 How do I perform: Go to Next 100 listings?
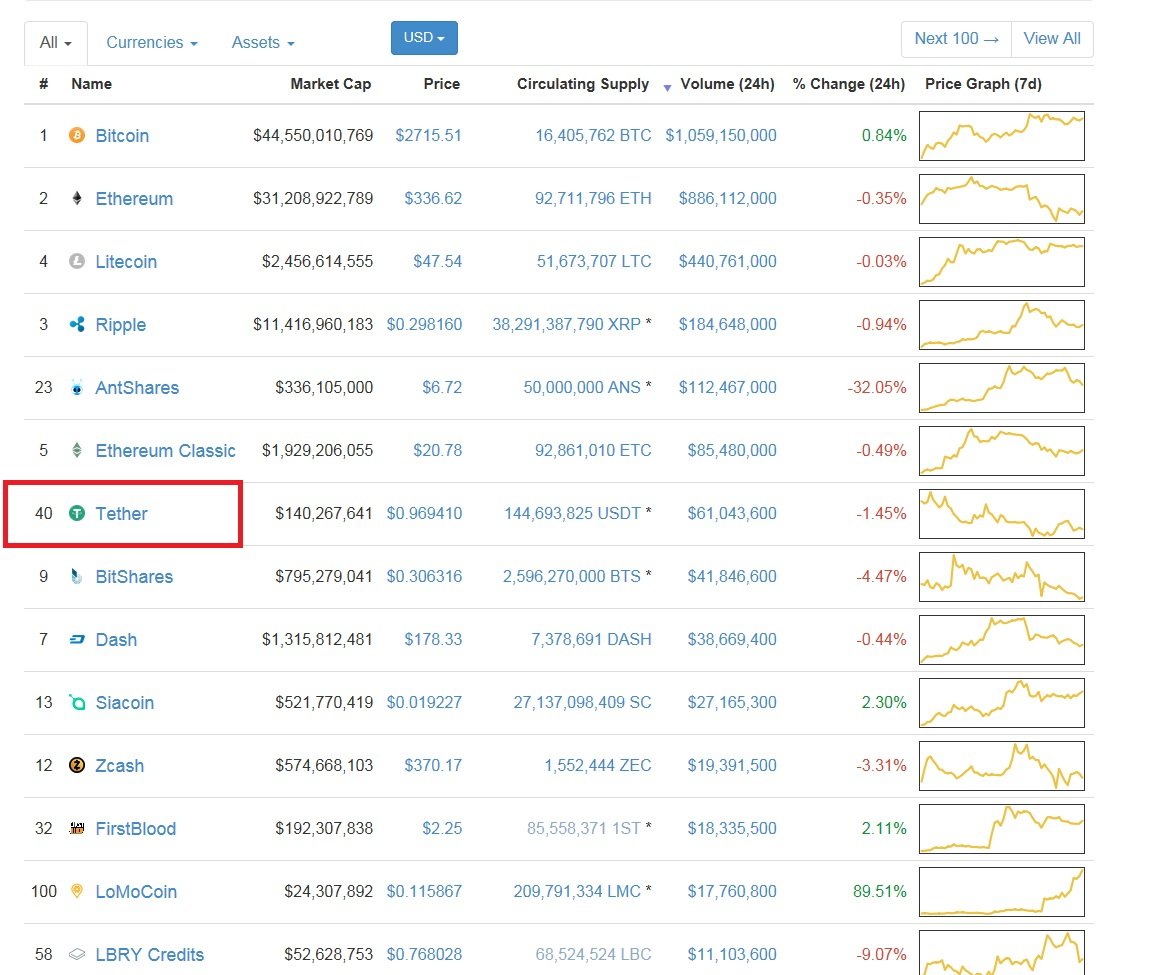[x=956, y=39]
